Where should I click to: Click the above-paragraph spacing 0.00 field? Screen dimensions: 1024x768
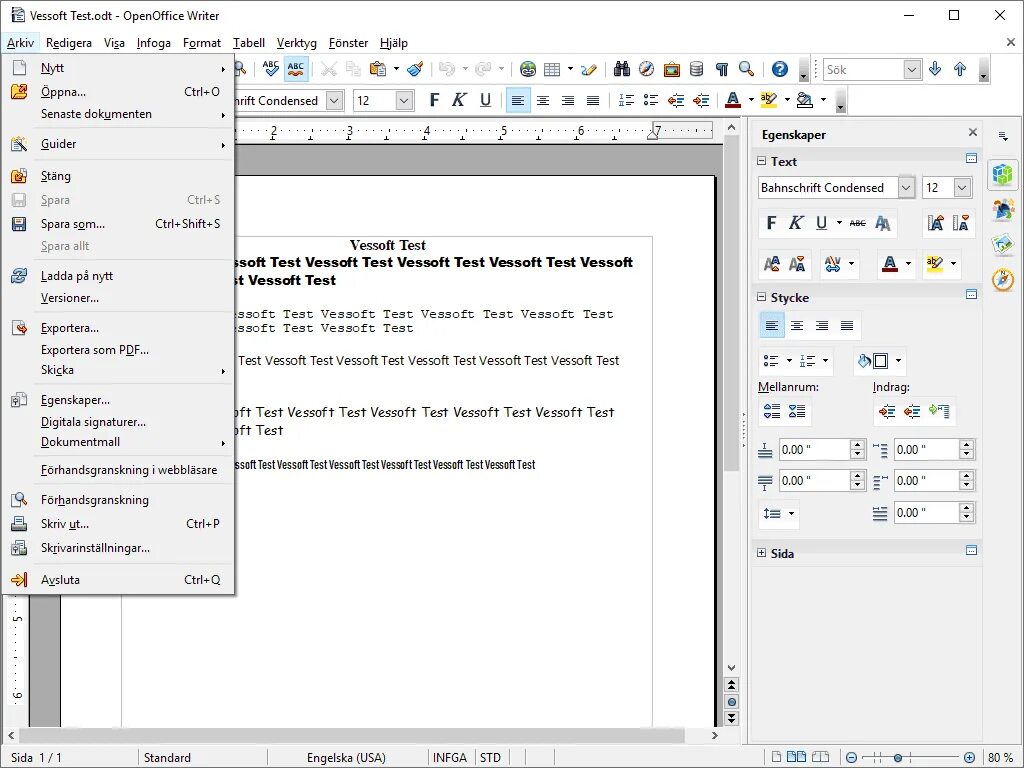point(814,449)
